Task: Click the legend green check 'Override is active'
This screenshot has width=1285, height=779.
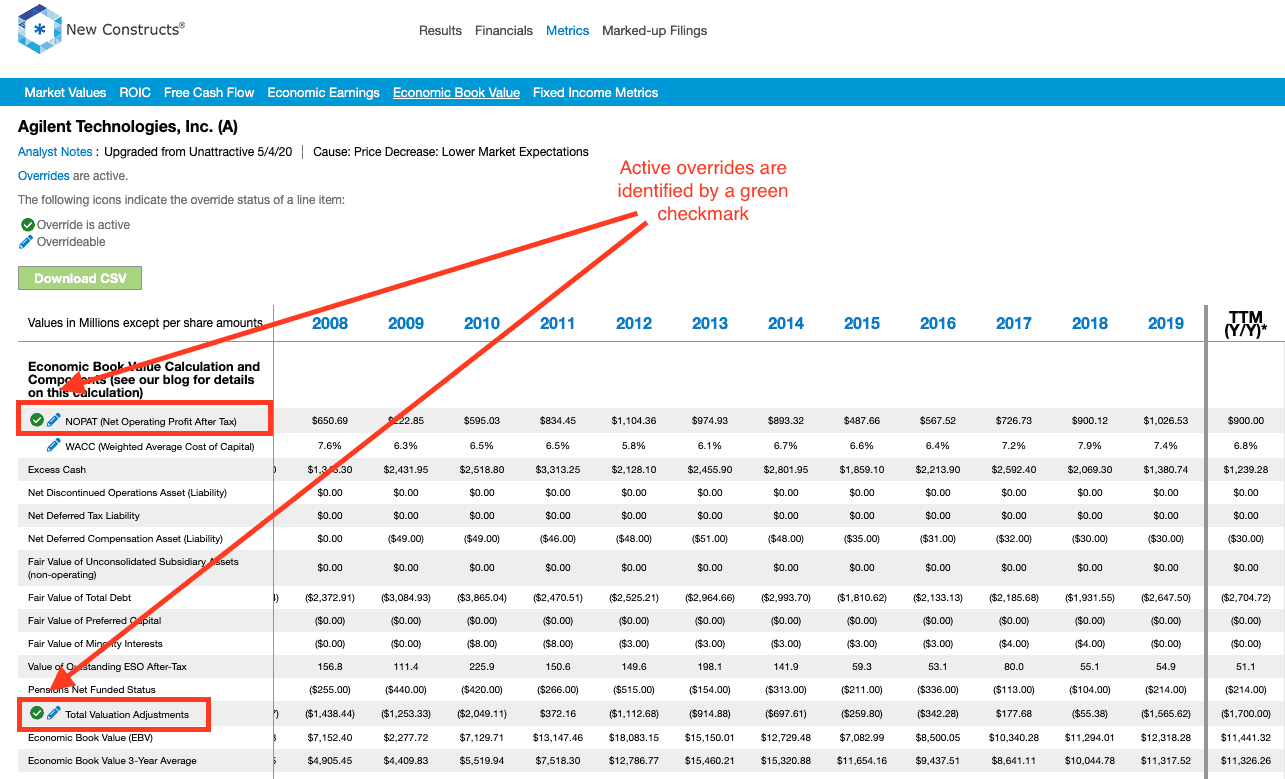Action: (x=28, y=225)
